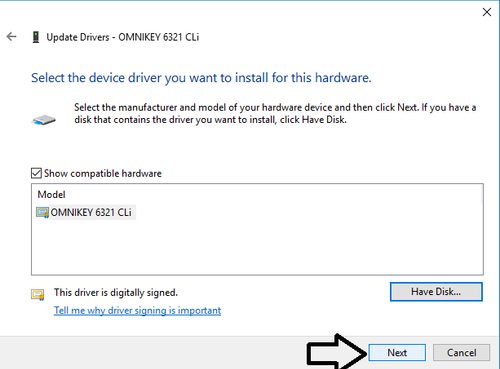
Task: Proceed with the Next button
Action: coord(397,352)
